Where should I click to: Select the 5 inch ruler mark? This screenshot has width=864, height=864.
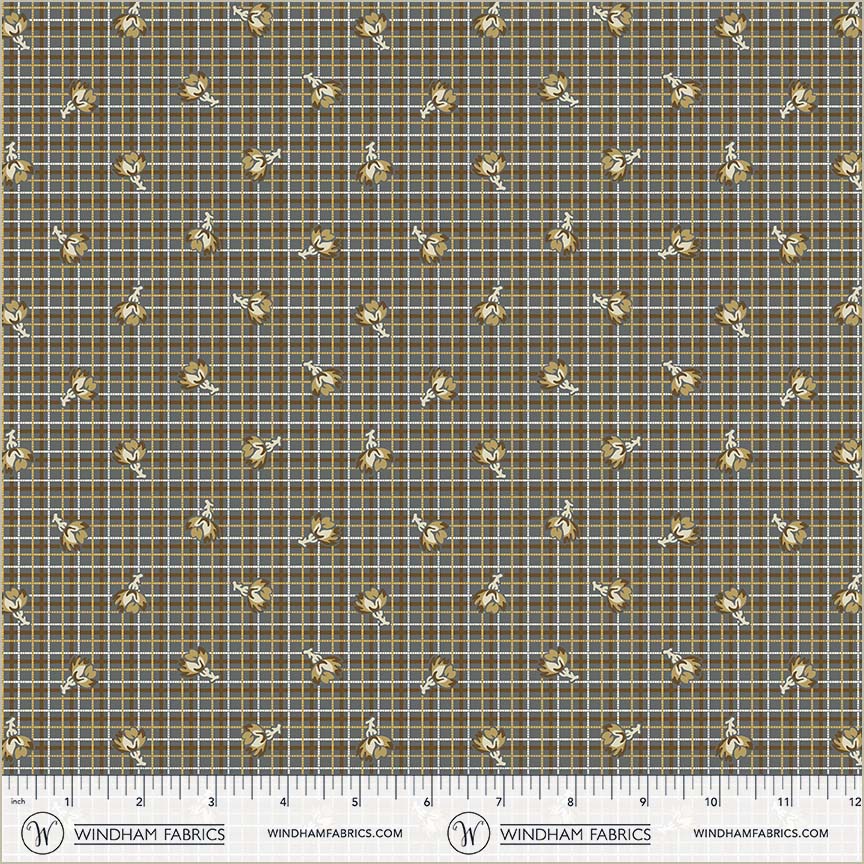[x=355, y=802]
